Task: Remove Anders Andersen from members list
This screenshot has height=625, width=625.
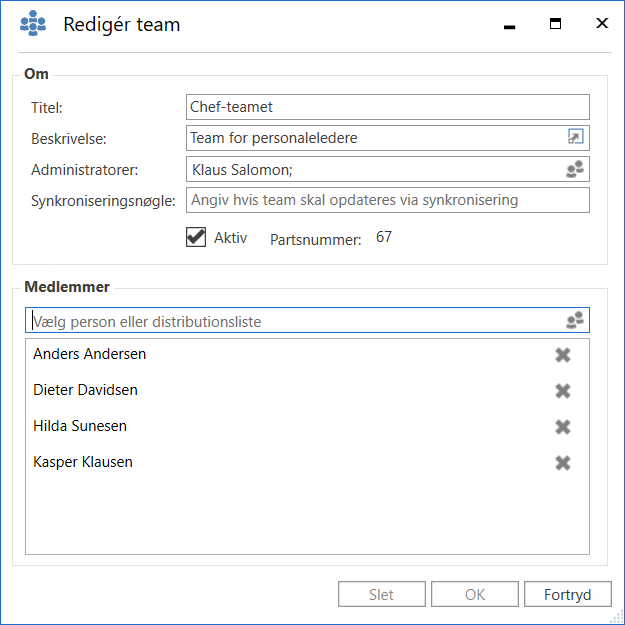Action: (563, 355)
